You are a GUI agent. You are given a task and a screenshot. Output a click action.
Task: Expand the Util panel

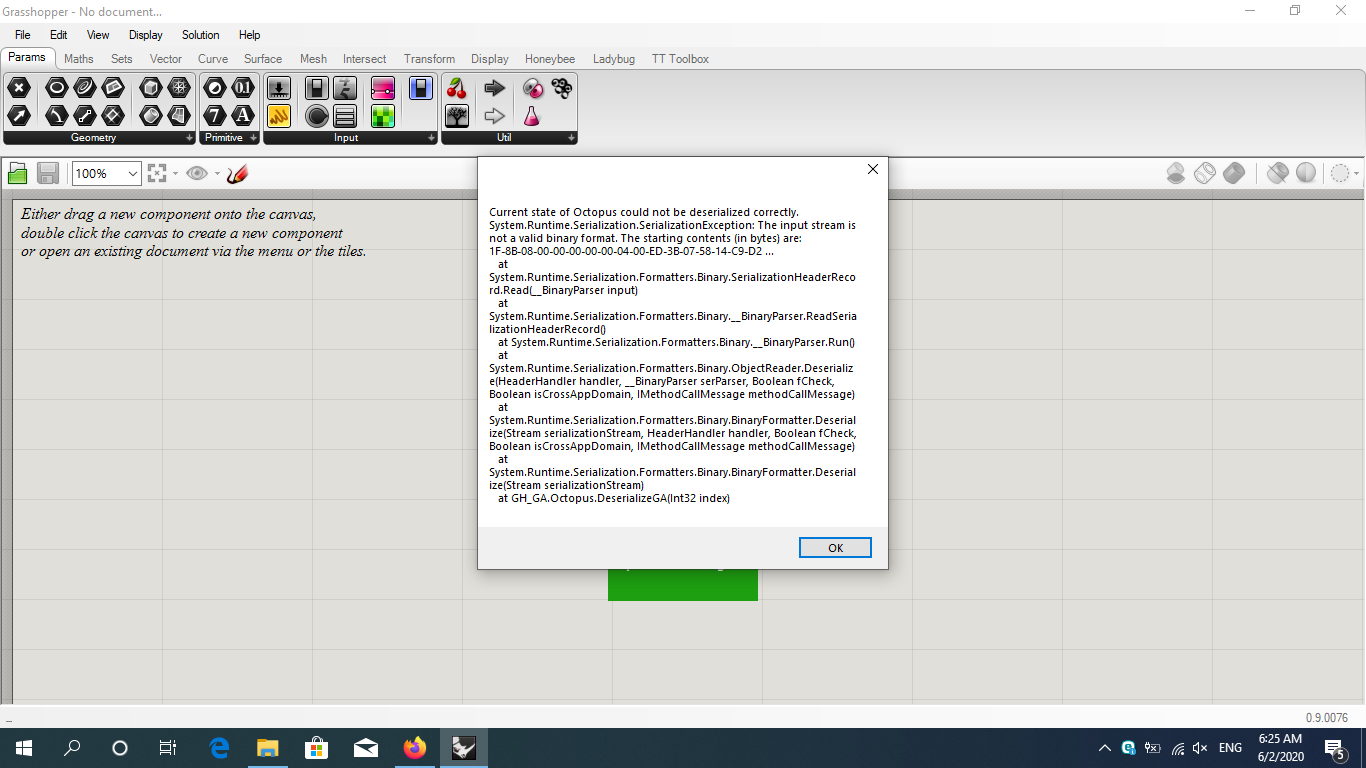571,138
